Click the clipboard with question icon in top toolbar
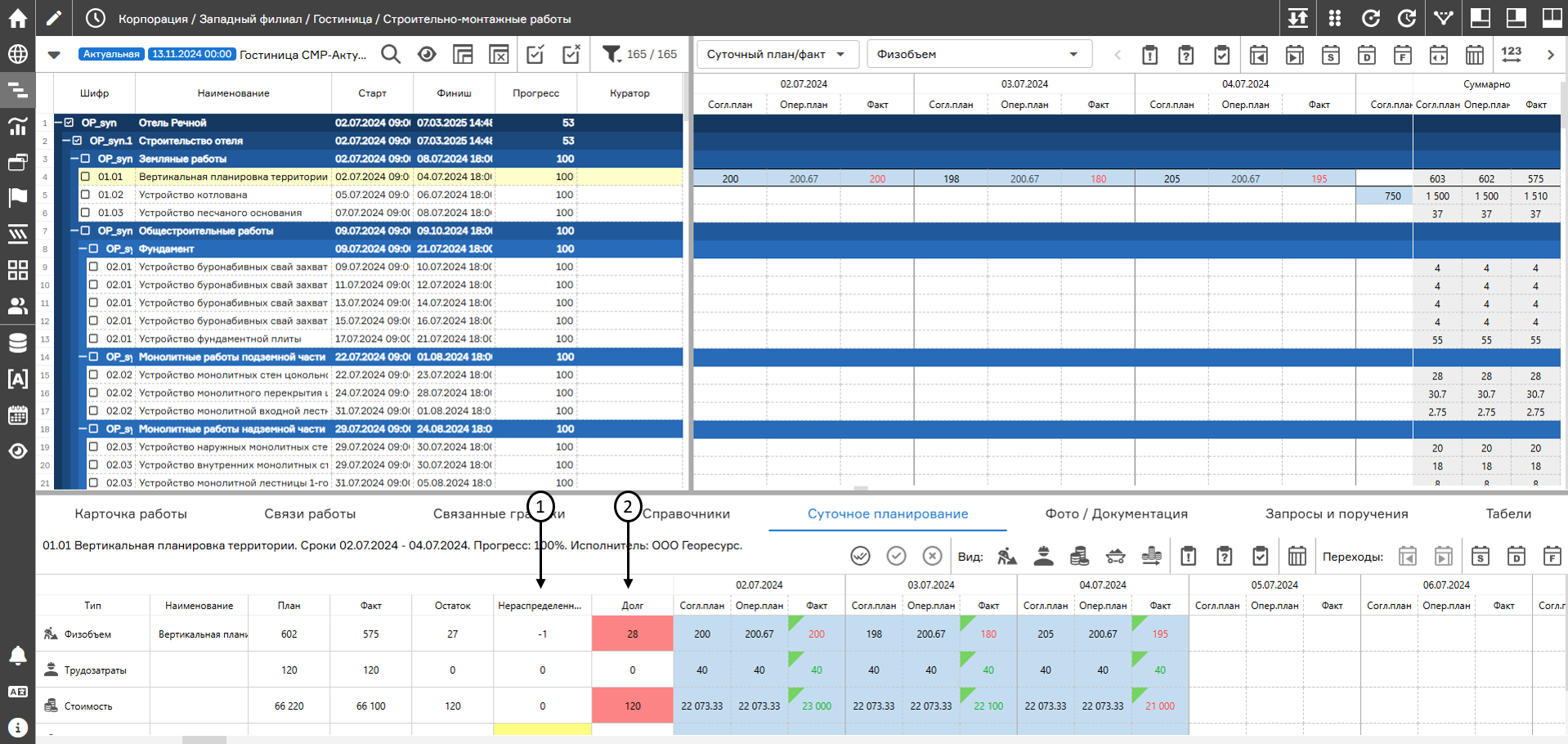This screenshot has width=1568, height=744. pyautogui.click(x=1185, y=55)
